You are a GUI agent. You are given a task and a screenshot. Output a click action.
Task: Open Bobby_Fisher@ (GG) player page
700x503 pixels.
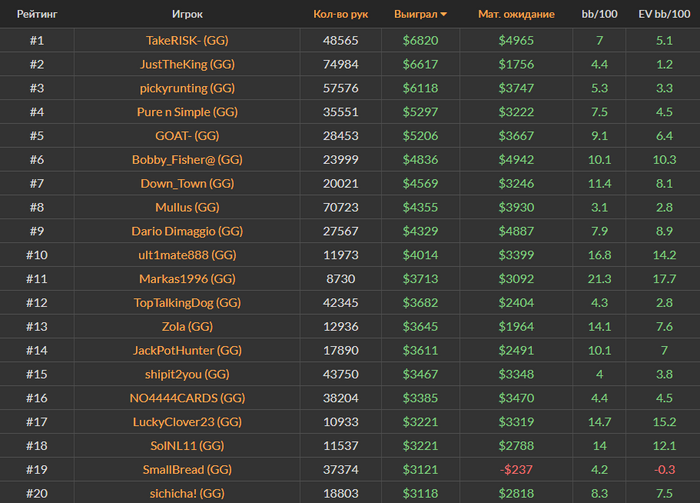click(x=187, y=160)
